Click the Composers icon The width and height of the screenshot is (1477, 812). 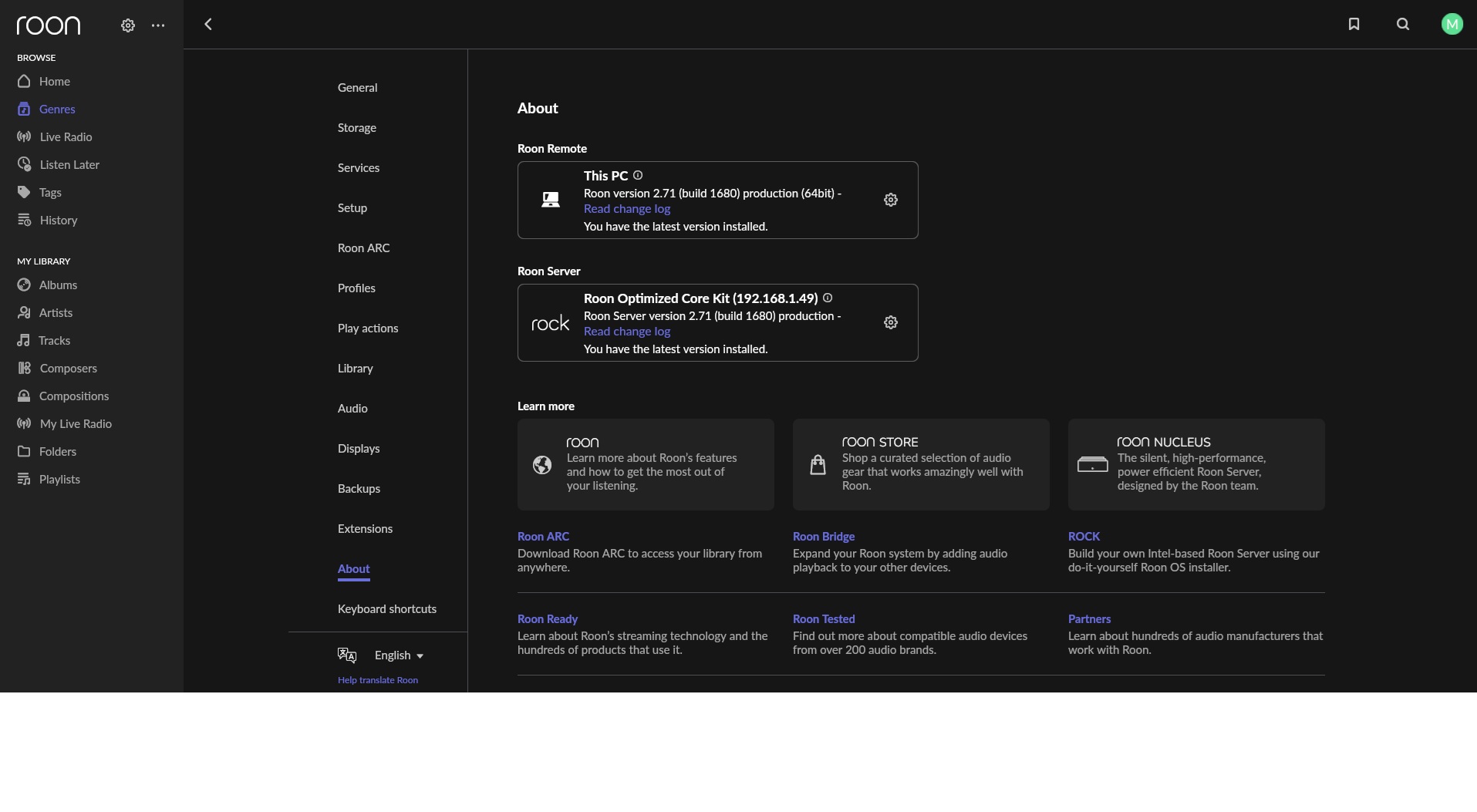tap(24, 368)
